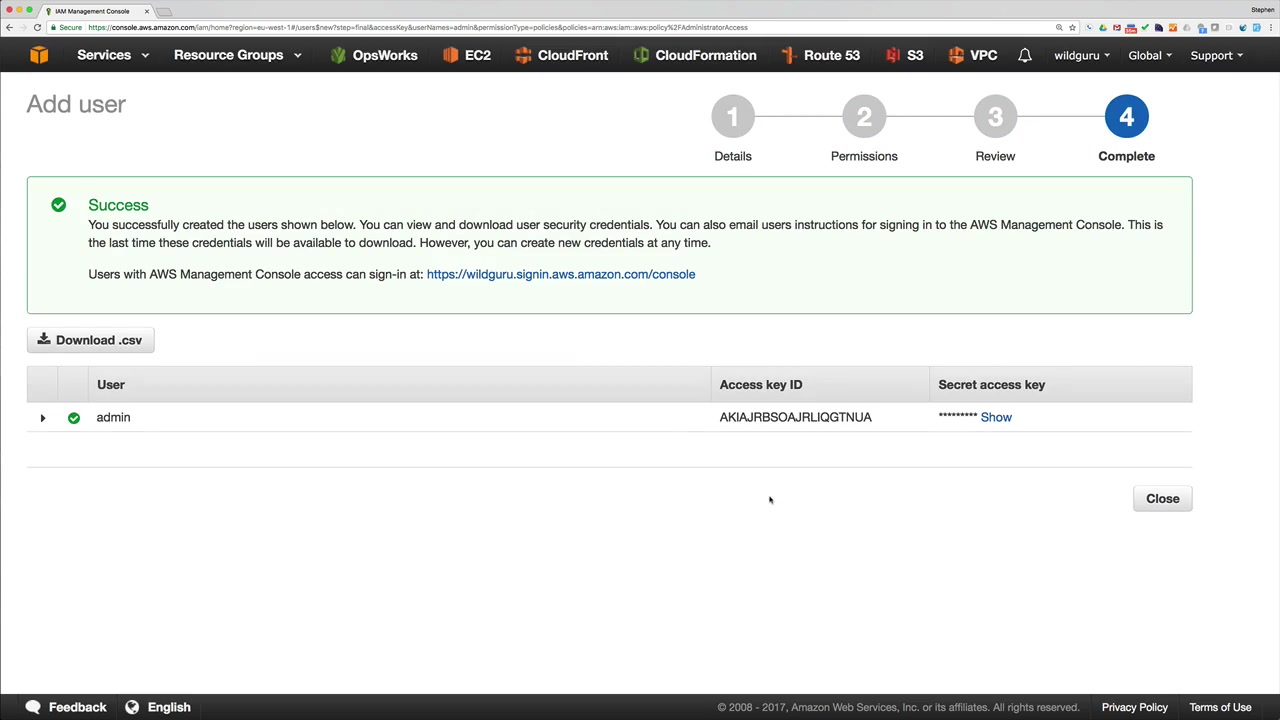1280x720 pixels.
Task: Click the zoom magnifier icon in address bar
Action: click(1059, 27)
